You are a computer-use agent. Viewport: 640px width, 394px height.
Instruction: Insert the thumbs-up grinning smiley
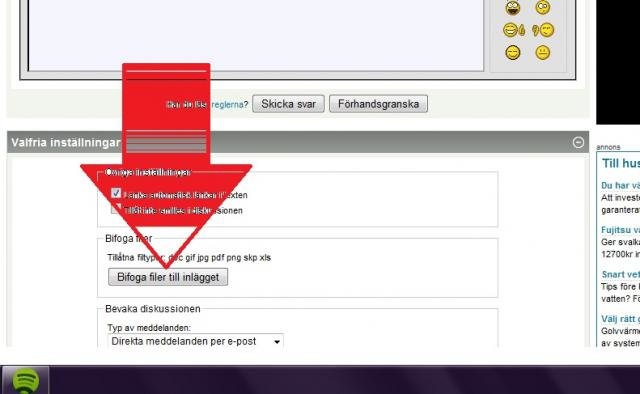point(513,30)
